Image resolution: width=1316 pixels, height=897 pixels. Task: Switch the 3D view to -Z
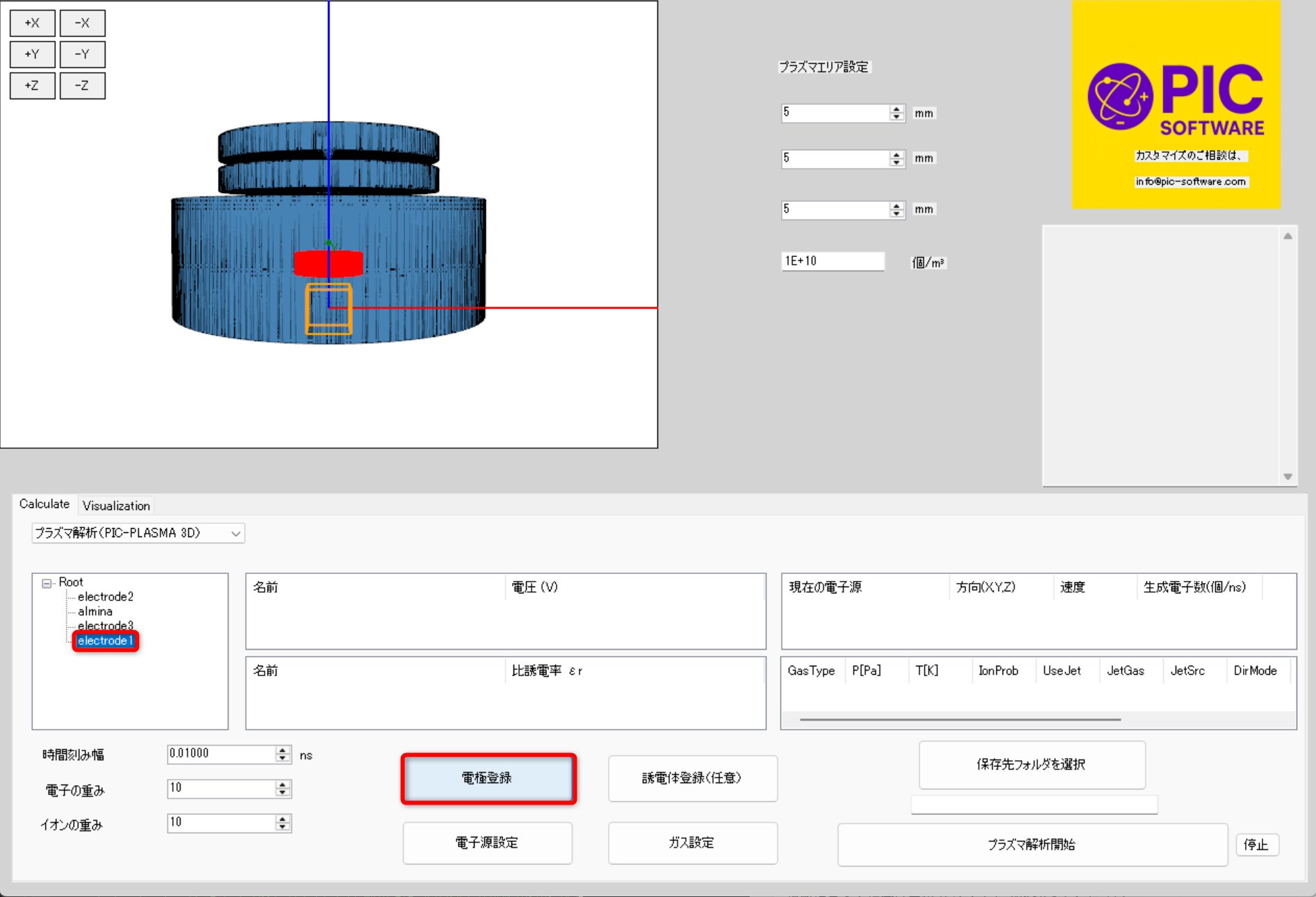click(82, 85)
